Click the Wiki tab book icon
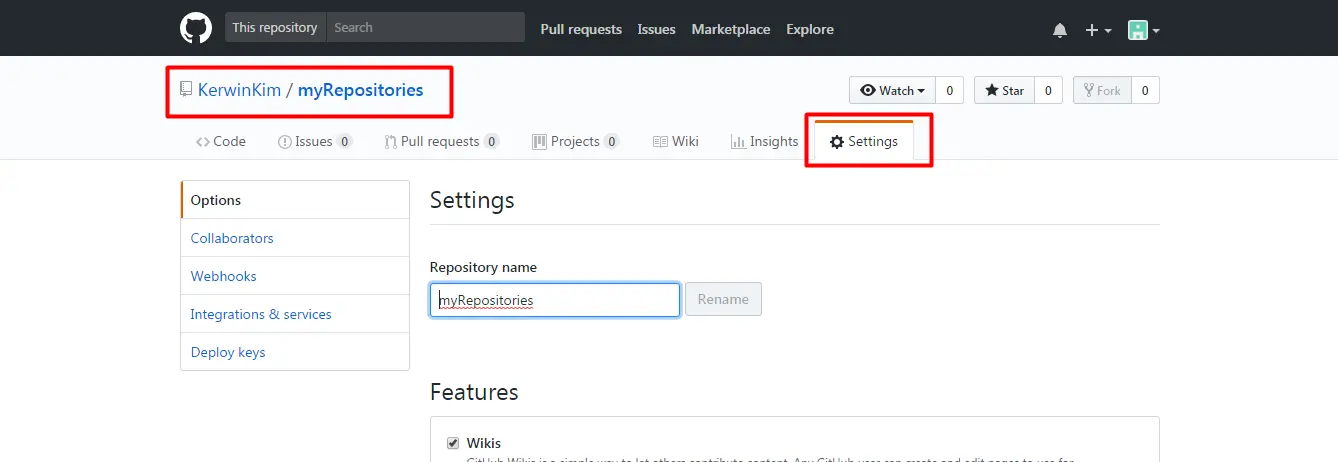 point(660,142)
